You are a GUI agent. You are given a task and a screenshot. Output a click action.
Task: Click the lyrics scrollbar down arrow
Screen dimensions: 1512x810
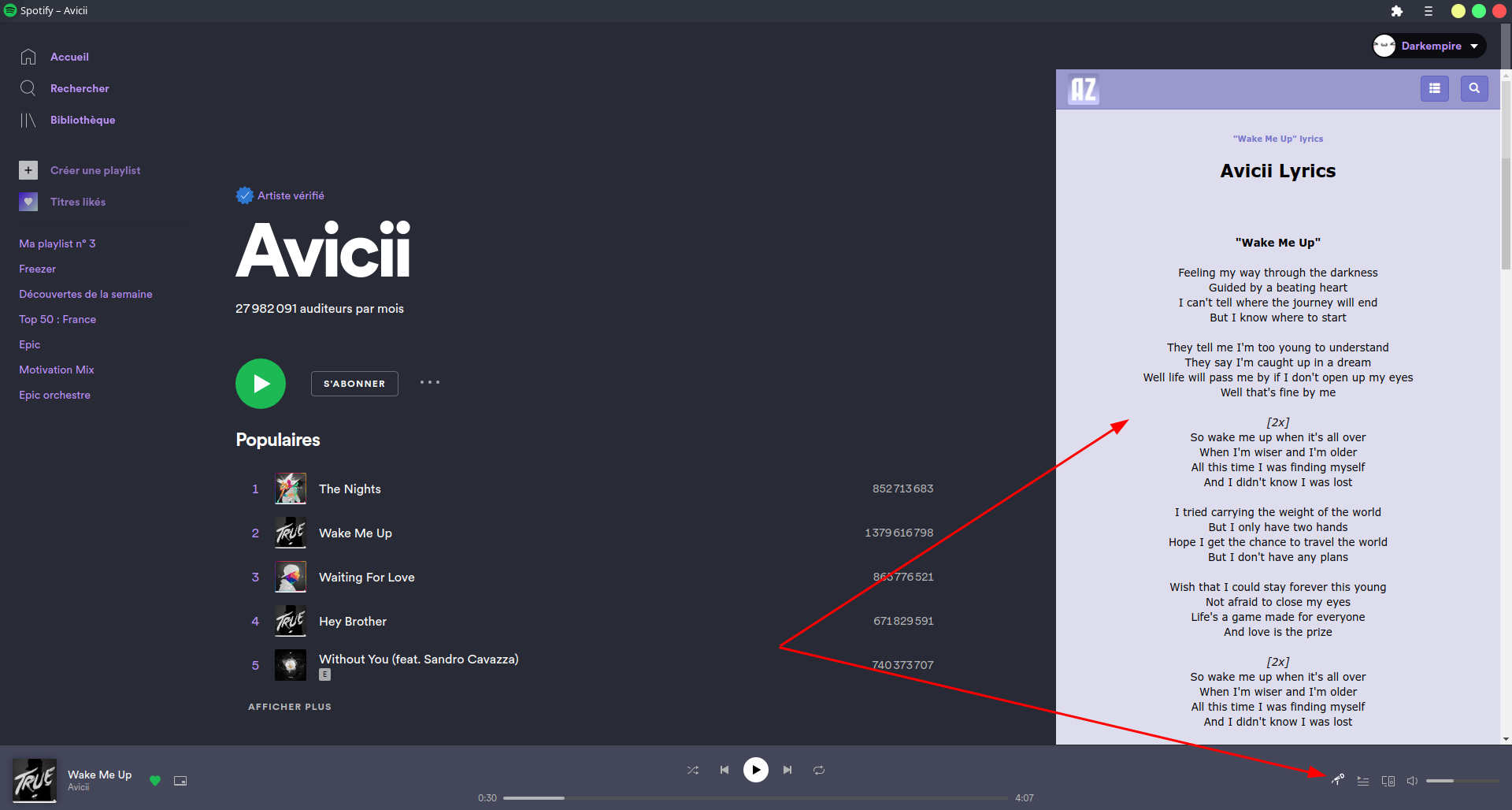(x=1506, y=739)
